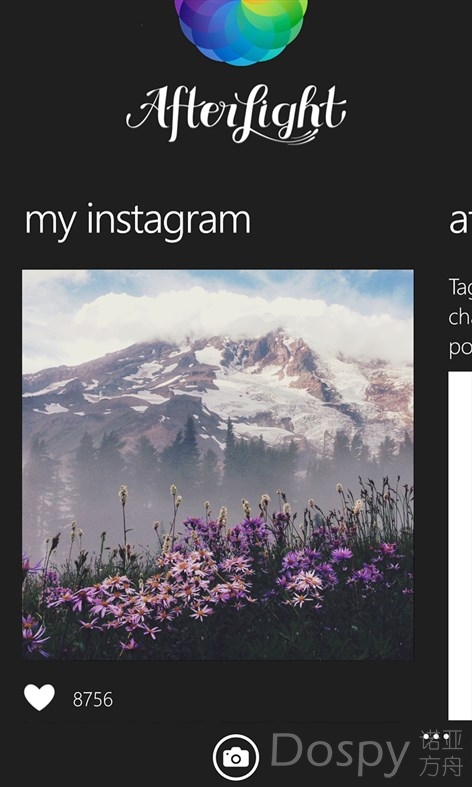Click the cut-off Tag description text
Image resolution: width=472 pixels, height=787 pixels.
[x=460, y=317]
